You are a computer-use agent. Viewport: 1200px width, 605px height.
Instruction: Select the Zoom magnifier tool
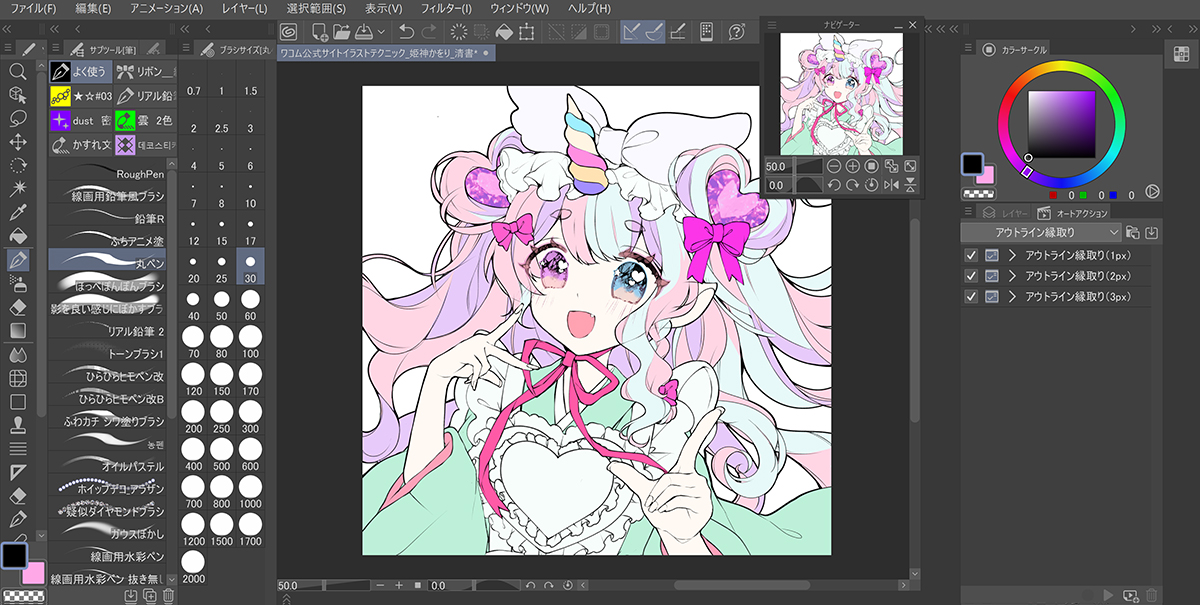(x=17, y=71)
